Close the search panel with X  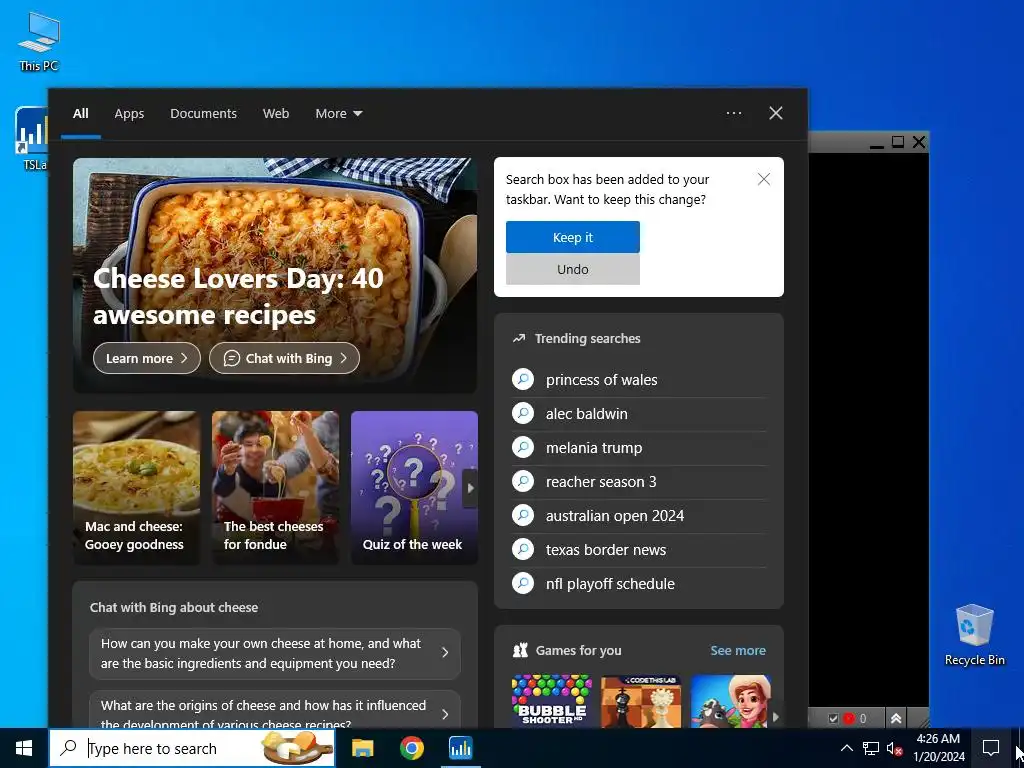[x=776, y=113]
